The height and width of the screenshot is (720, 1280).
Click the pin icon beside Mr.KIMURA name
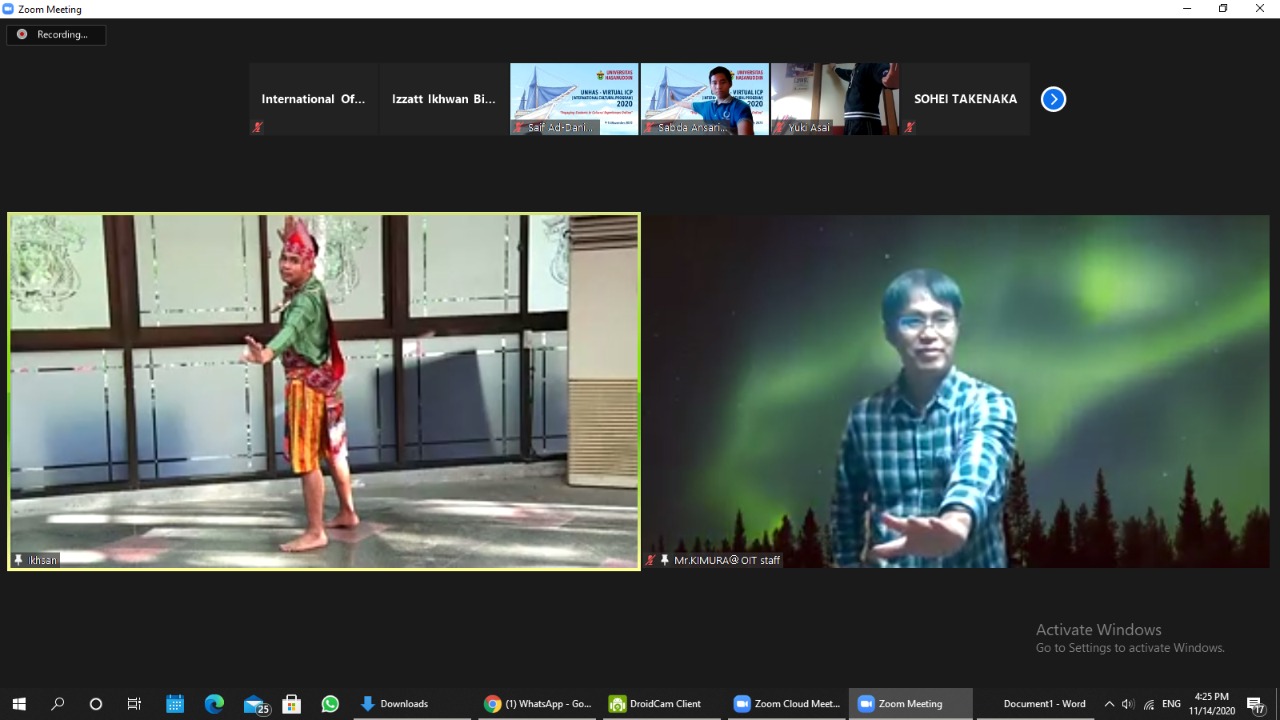point(665,560)
